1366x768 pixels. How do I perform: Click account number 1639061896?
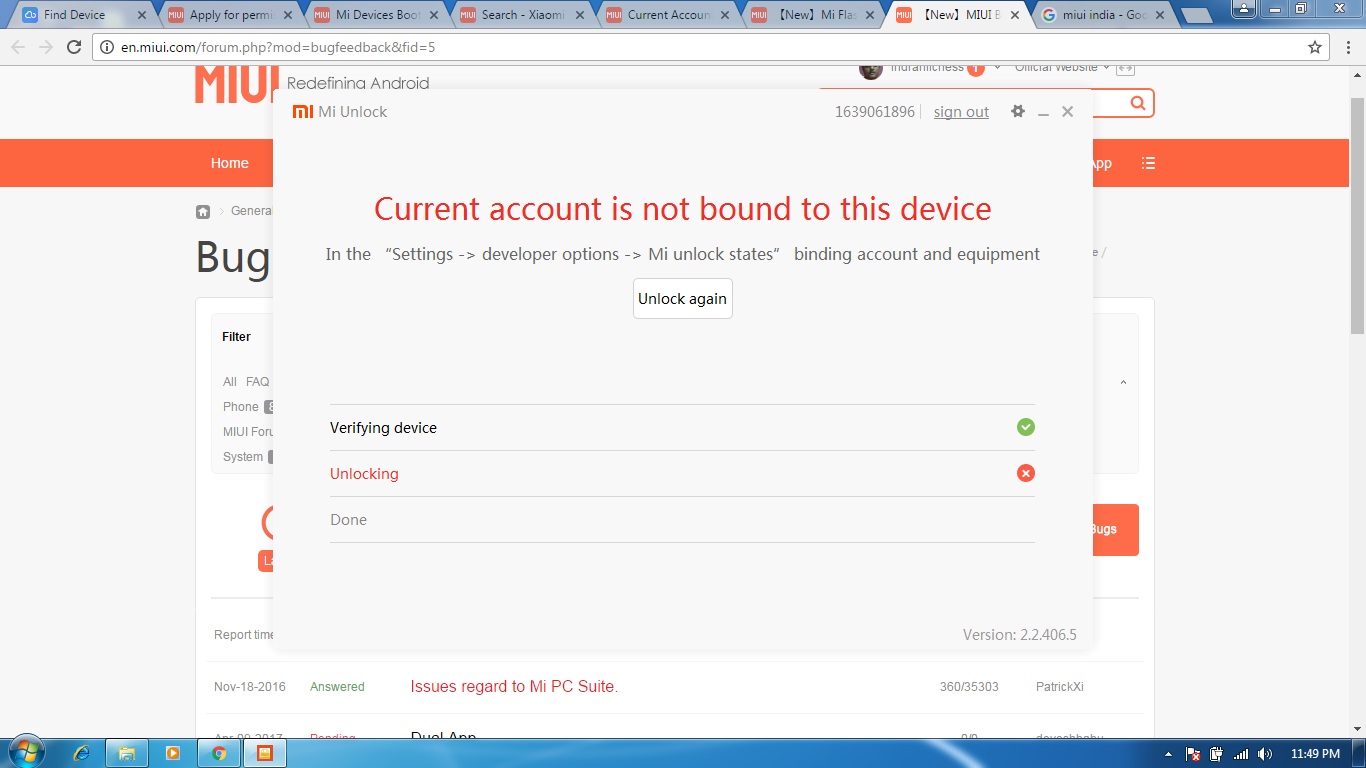click(875, 112)
